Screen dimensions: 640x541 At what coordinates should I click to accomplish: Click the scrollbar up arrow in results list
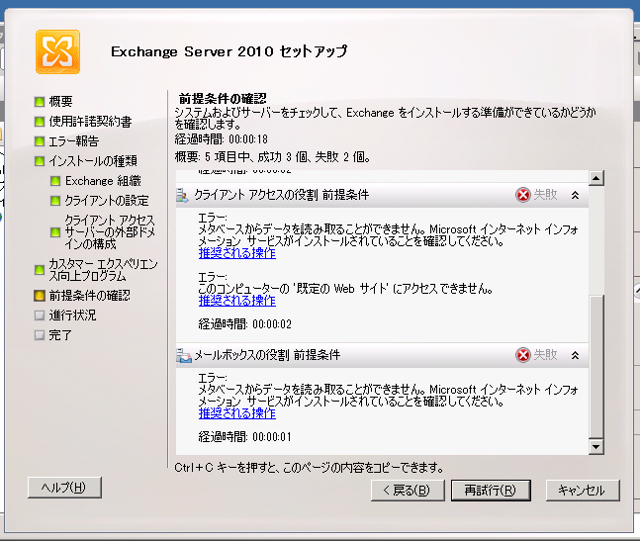(596, 178)
